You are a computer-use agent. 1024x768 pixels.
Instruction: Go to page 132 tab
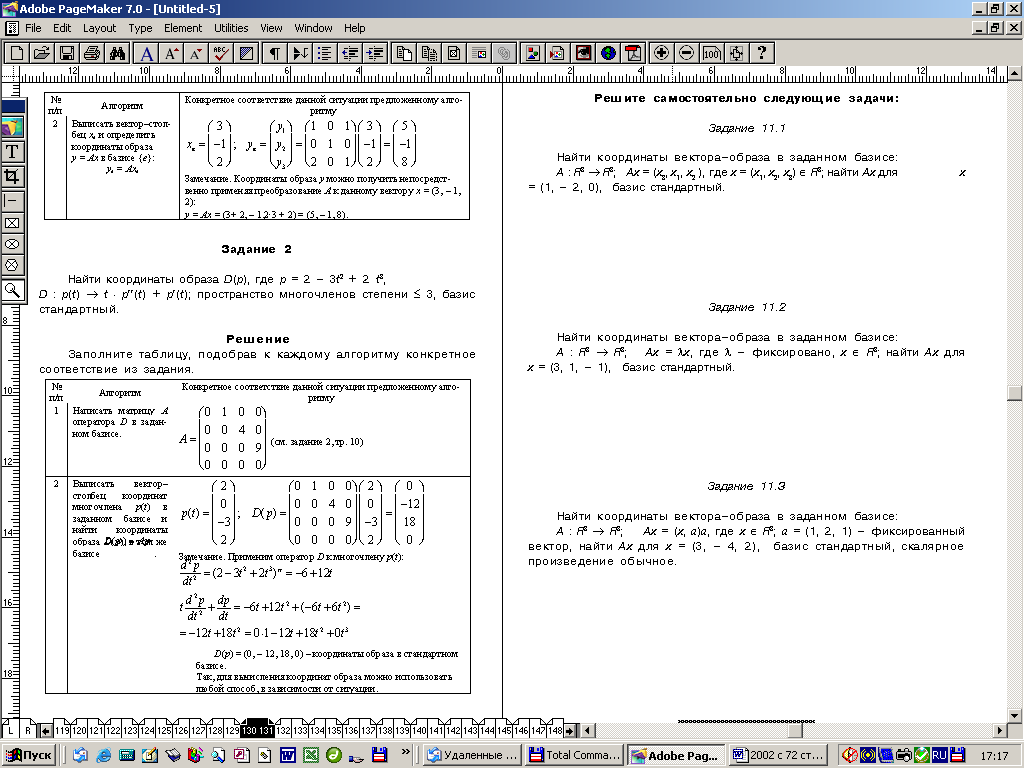pos(283,731)
